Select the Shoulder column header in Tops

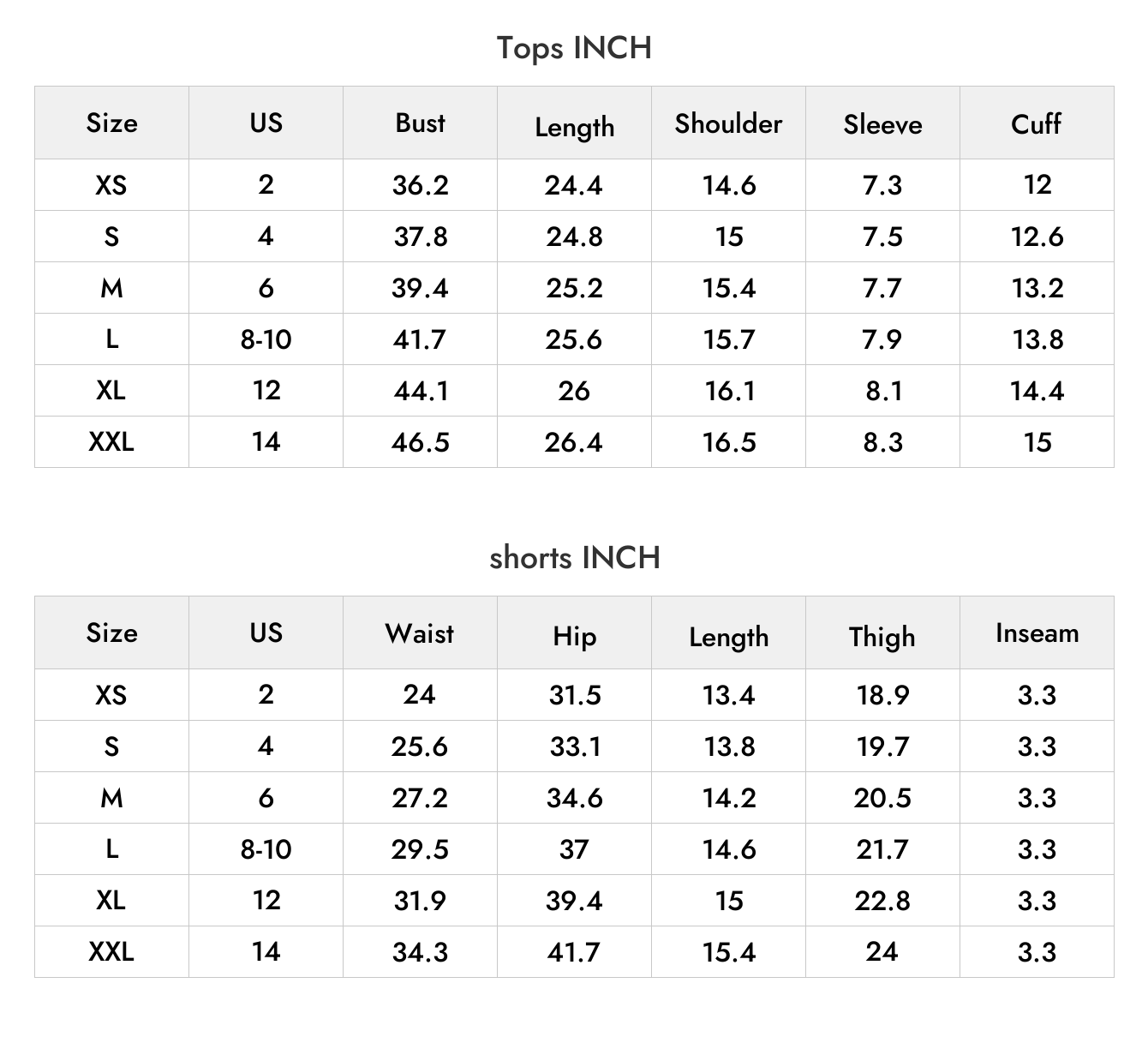point(728,123)
